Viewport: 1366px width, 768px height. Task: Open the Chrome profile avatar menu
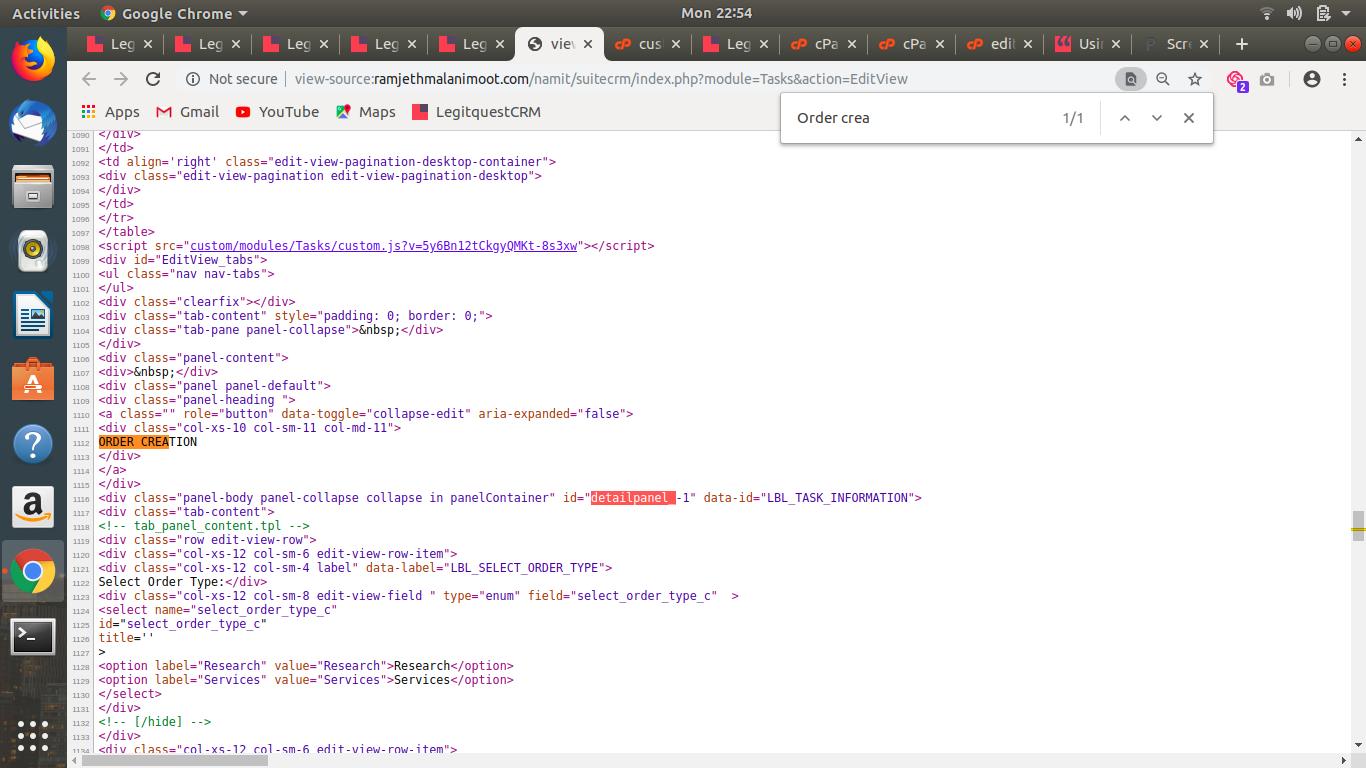pos(1312,79)
